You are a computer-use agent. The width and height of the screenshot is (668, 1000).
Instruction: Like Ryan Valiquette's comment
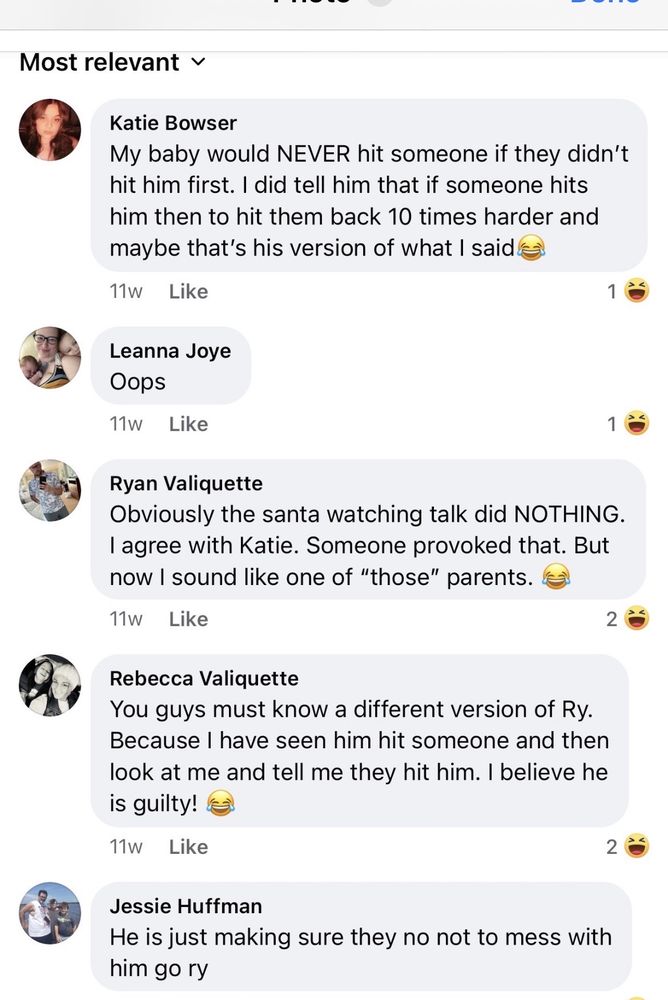coord(188,619)
